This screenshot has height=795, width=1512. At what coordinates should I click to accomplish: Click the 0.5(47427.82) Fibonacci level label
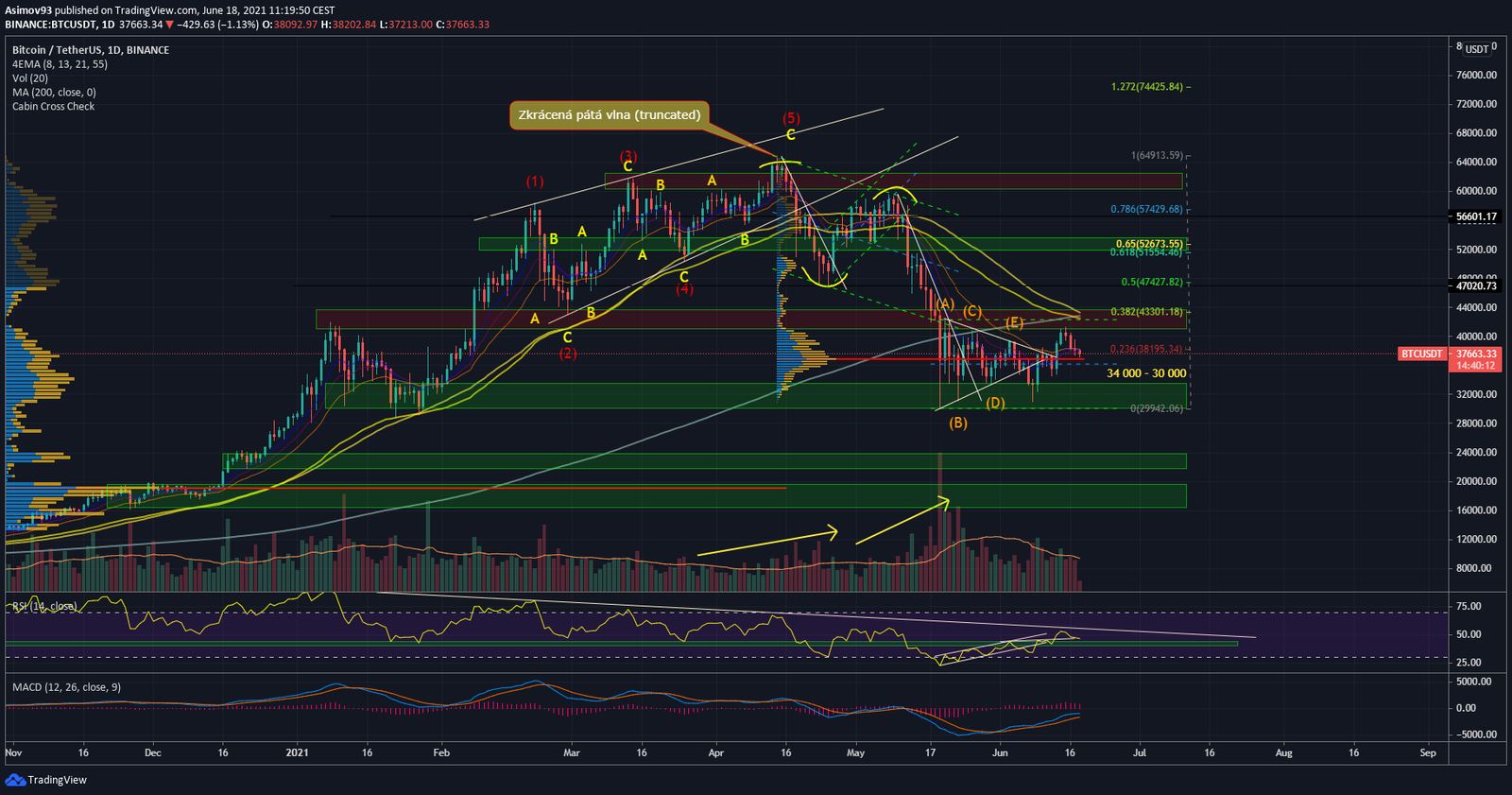(1151, 282)
